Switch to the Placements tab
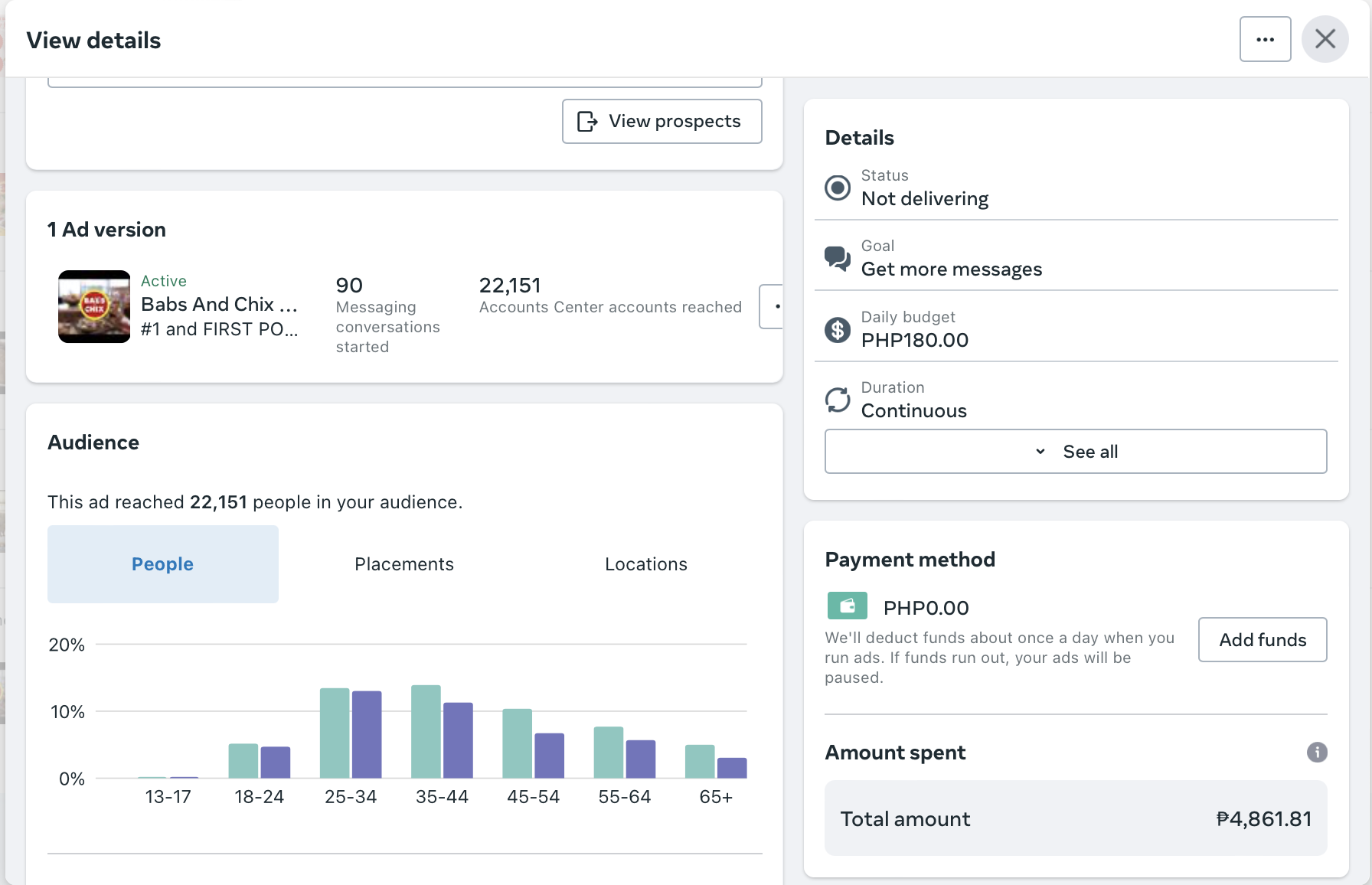 tap(404, 564)
